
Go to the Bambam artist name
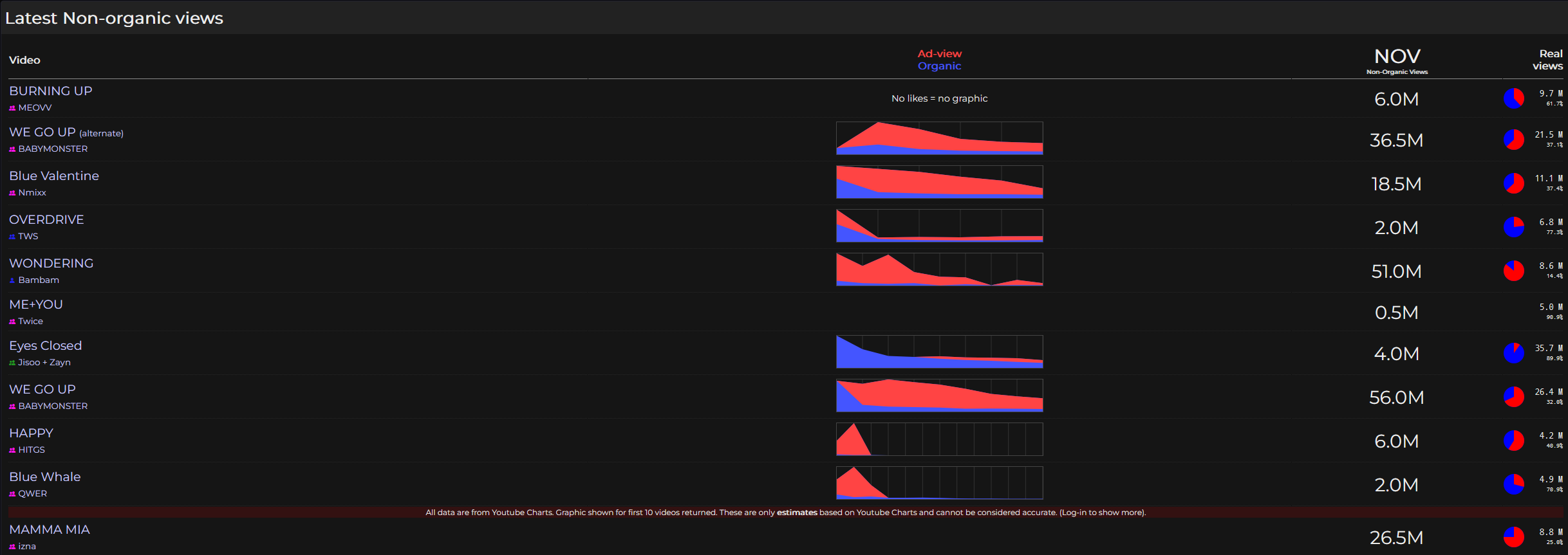tap(39, 280)
